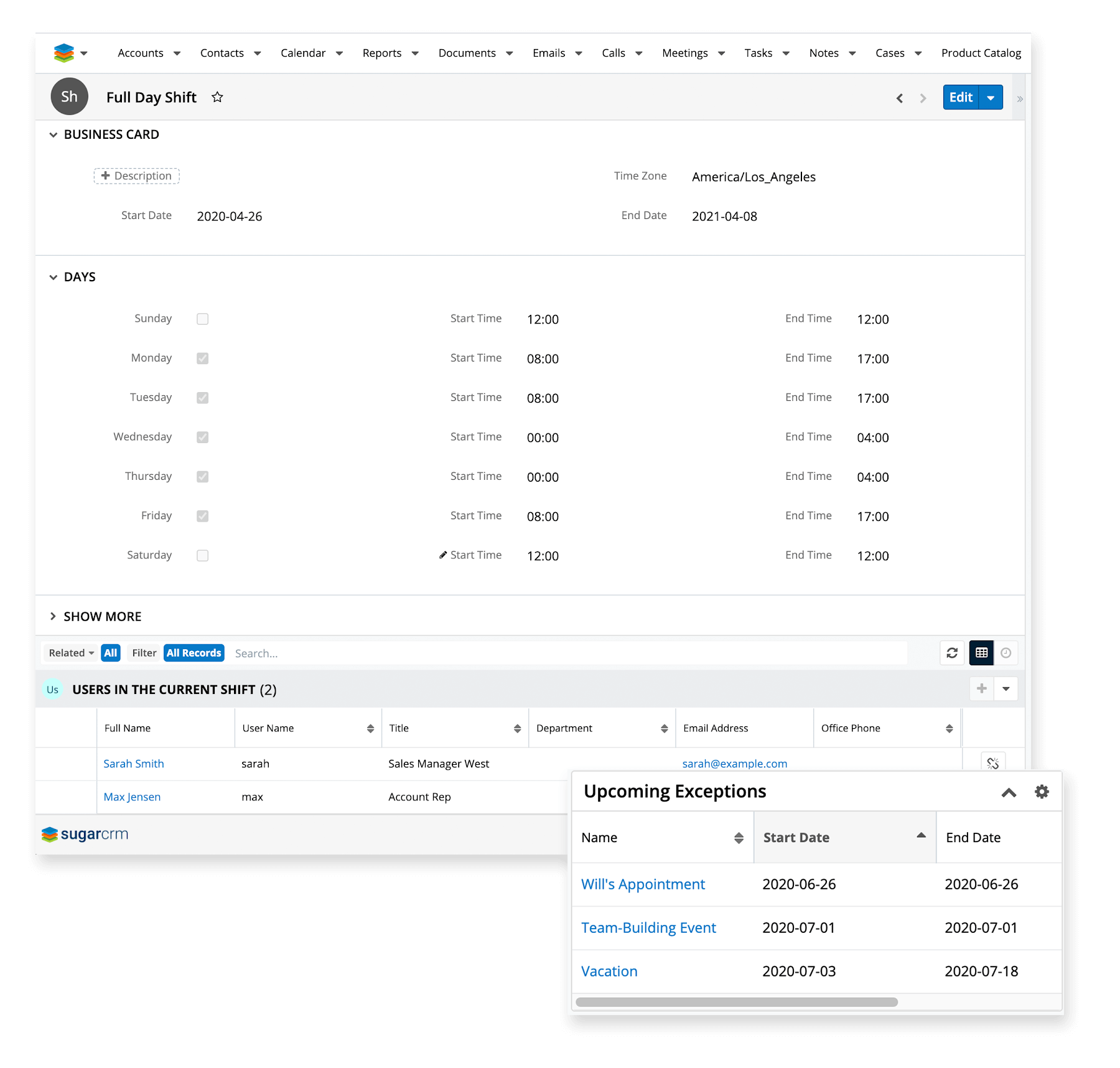The width and height of the screenshot is (1120, 1068).
Task: Click the horizontal scrollbar in Upcoming Exceptions
Action: [737, 1002]
